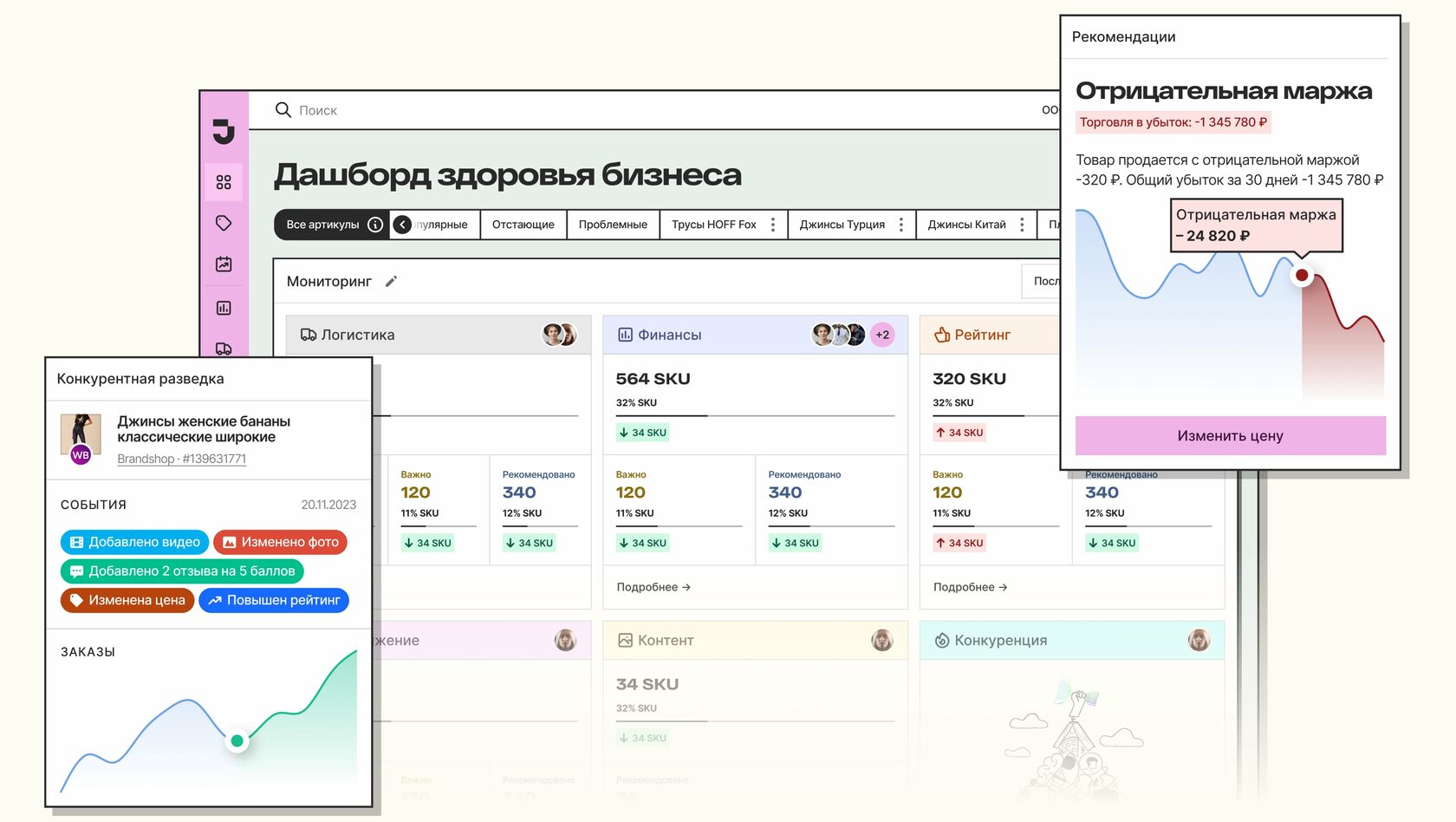Click the Контент card avatar
Image resolution: width=1456 pixels, height=822 pixels.
coord(882,640)
